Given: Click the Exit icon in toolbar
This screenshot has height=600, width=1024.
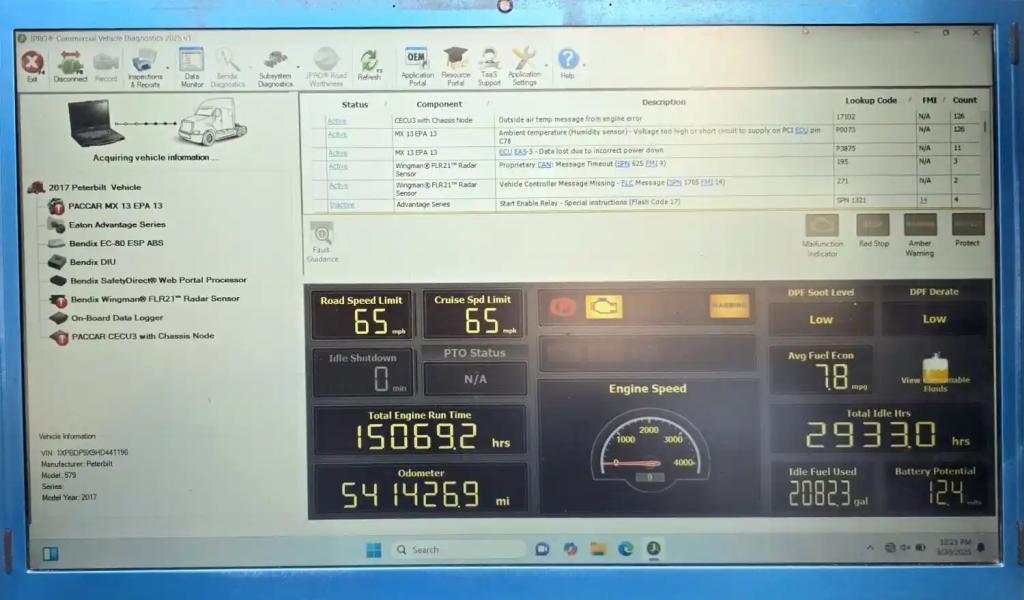Looking at the screenshot, I should 32,65.
